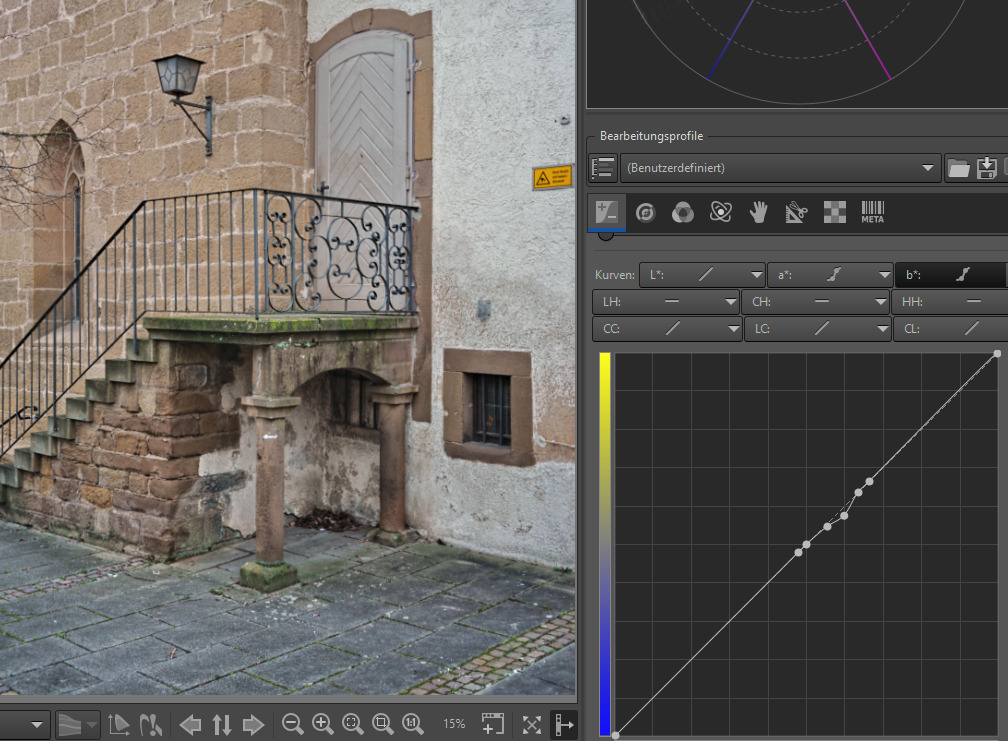Load a processing profile via folder button

958,168
